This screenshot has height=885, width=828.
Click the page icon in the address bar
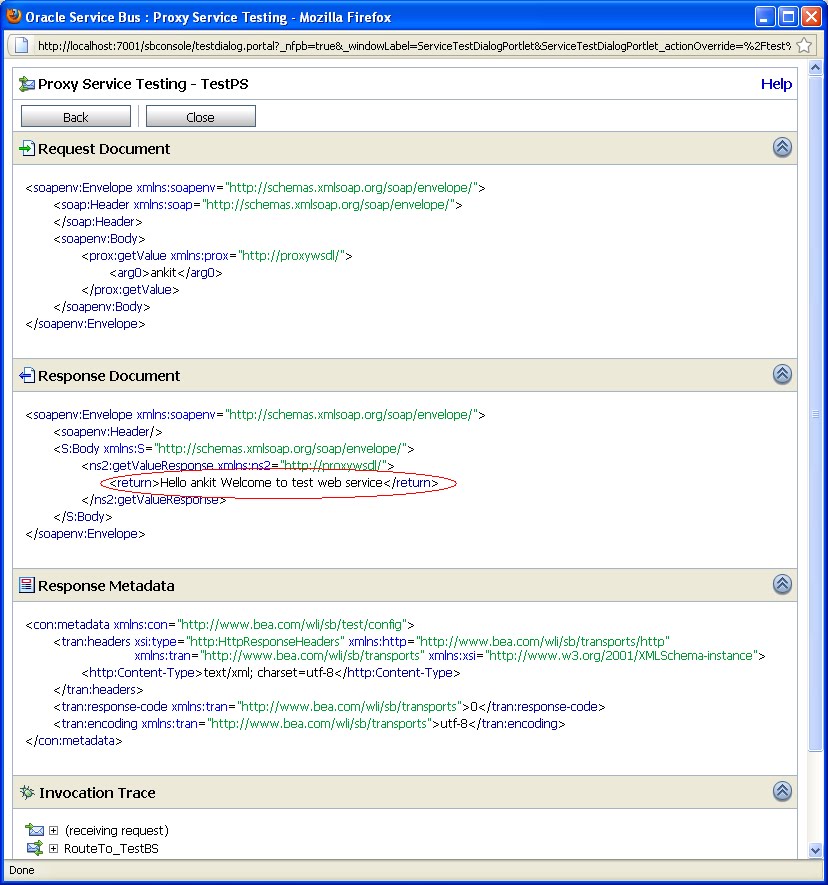click(x=21, y=45)
